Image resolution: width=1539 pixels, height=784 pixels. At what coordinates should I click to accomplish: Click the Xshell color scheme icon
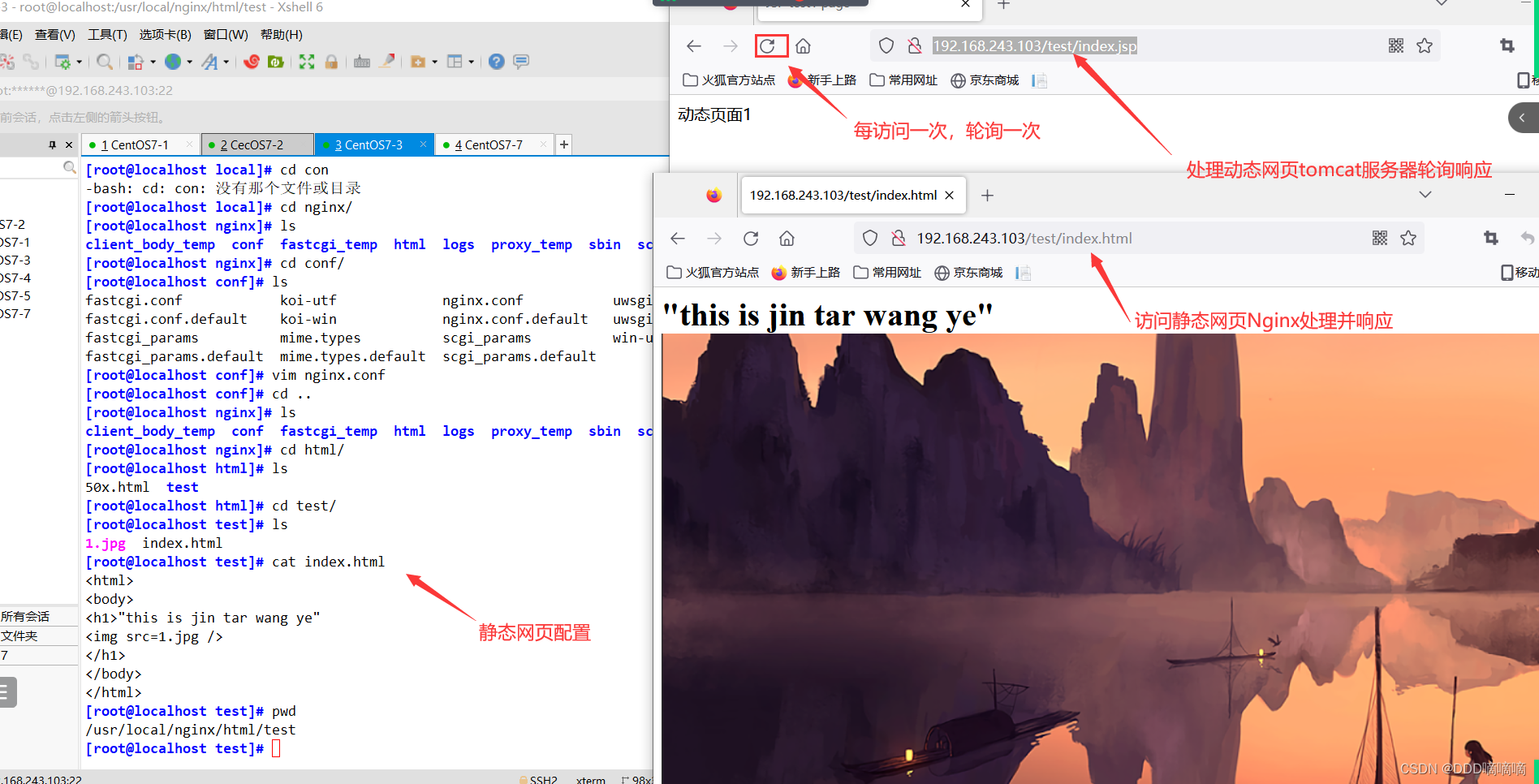(x=136, y=62)
